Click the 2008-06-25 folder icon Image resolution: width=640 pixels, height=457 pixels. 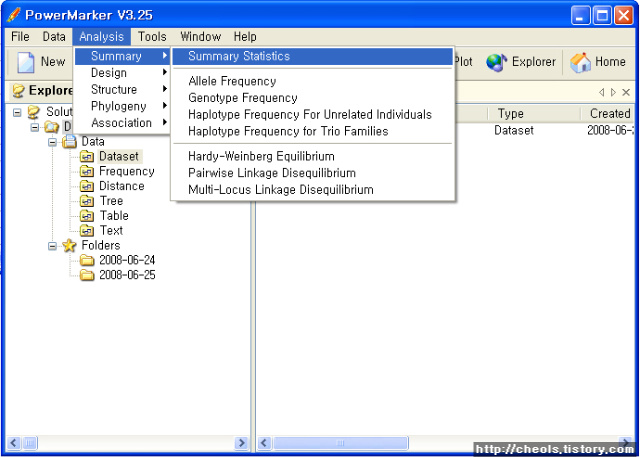point(87,275)
